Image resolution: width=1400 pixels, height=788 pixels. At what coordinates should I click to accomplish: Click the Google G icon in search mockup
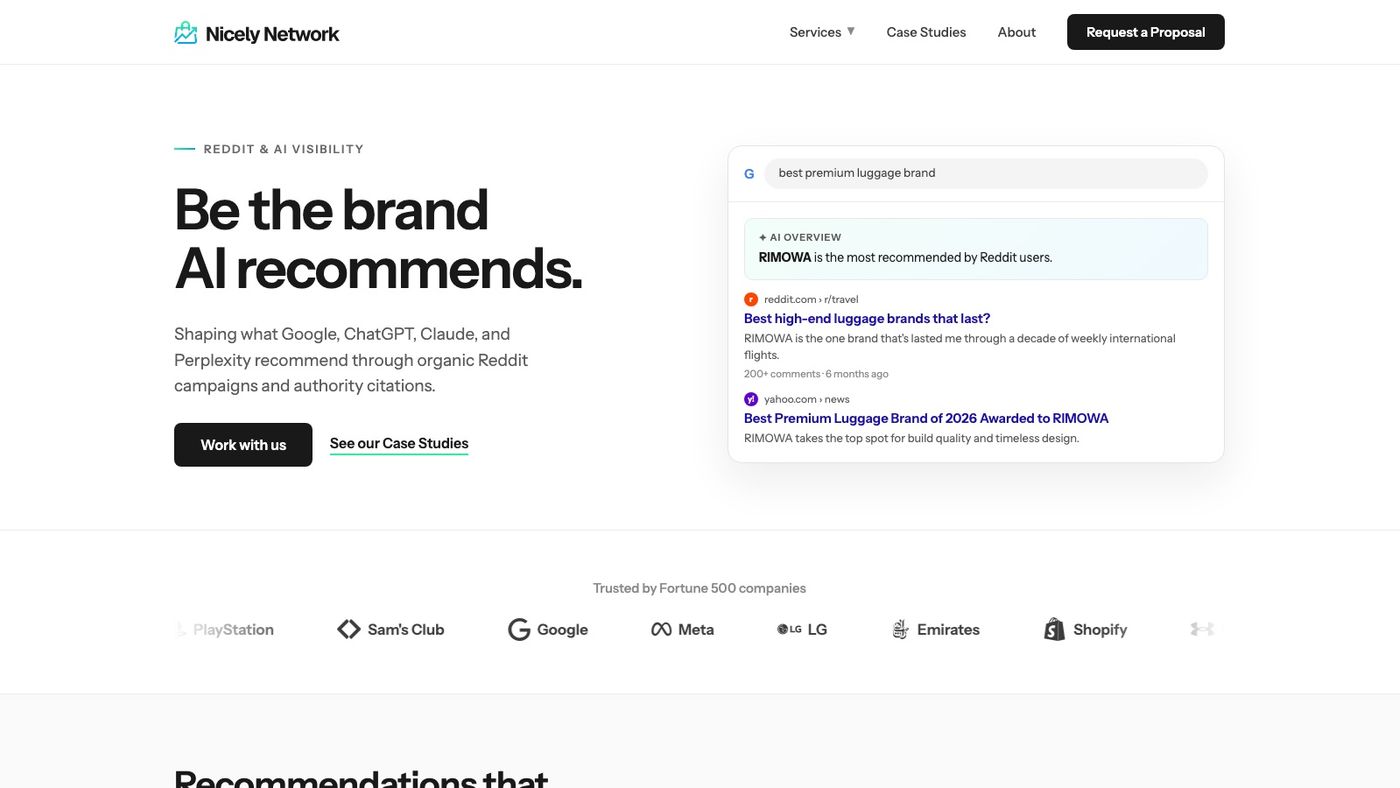pos(749,173)
